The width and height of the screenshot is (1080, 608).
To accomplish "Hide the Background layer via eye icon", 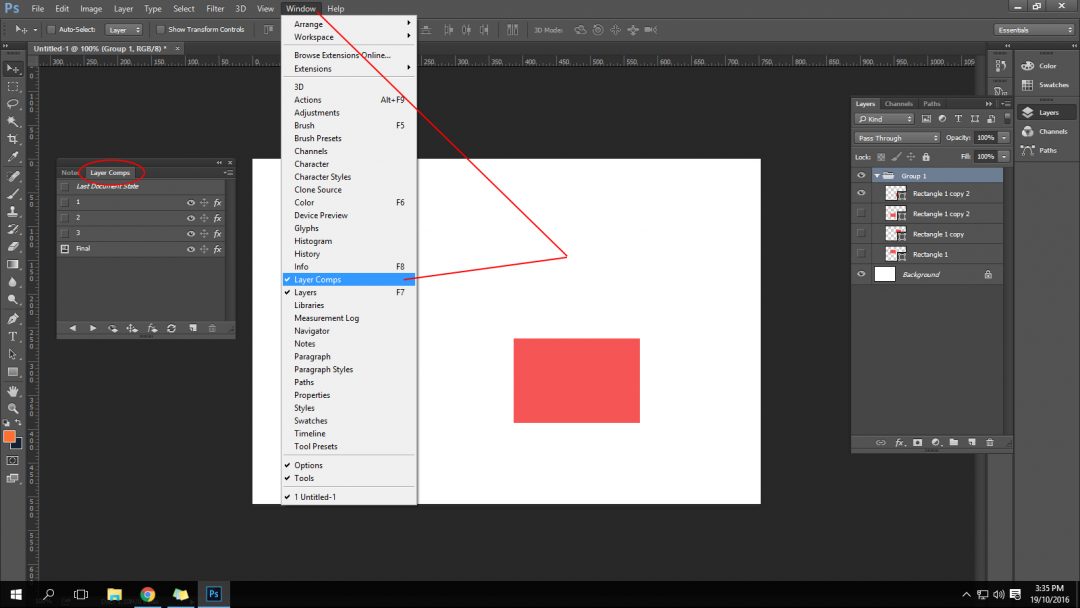I will coord(861,274).
